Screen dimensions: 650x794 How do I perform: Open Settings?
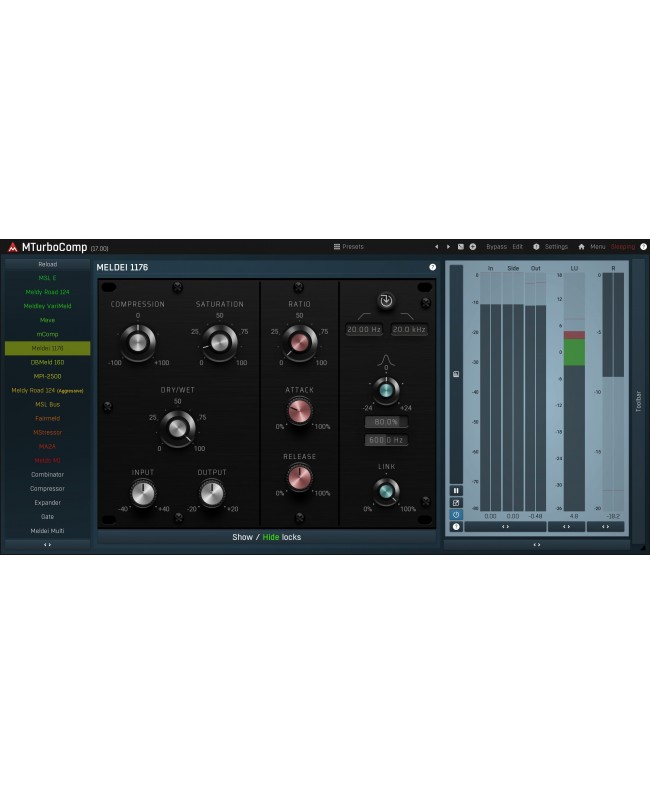click(x=556, y=247)
